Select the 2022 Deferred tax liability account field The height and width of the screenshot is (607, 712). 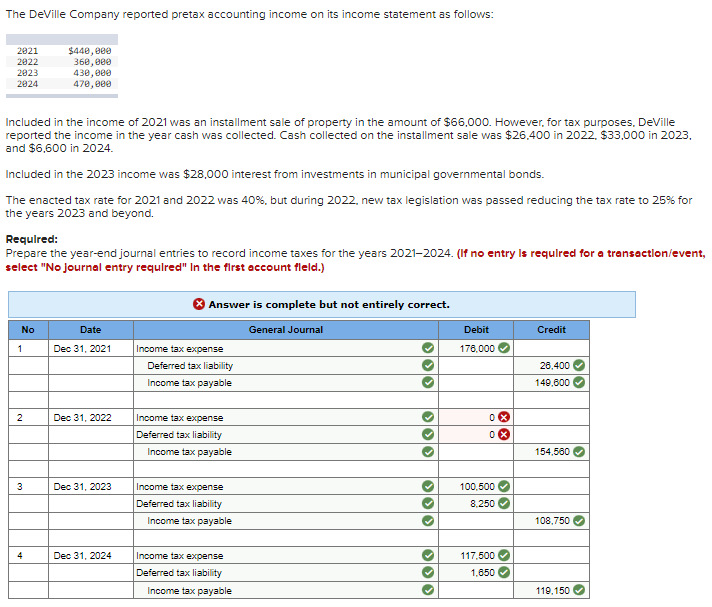point(286,434)
